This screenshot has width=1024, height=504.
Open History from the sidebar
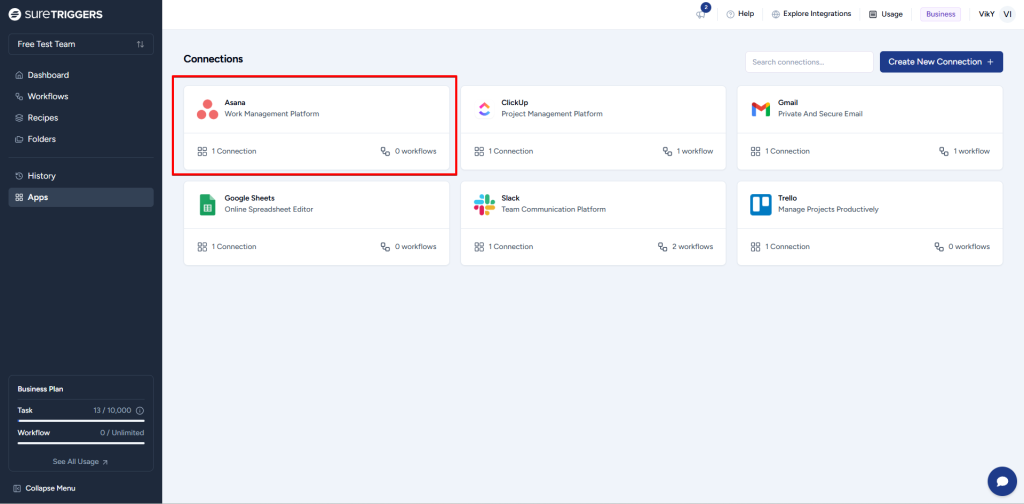tap(41, 176)
